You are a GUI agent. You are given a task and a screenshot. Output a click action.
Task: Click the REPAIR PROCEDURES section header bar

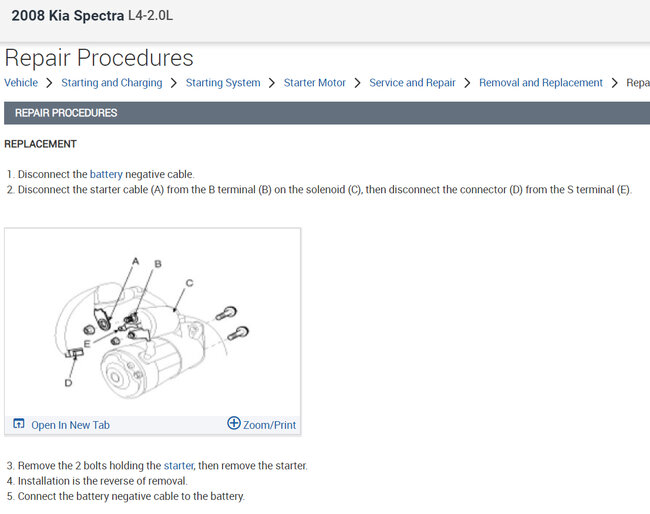coord(325,113)
